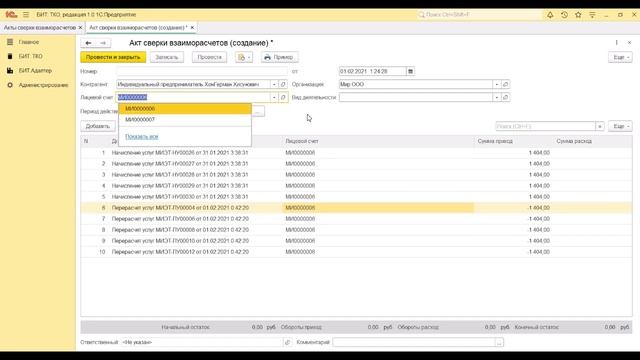The height and width of the screenshot is (360, 640).
Task: Go back with the left arrow
Action: click(88, 43)
